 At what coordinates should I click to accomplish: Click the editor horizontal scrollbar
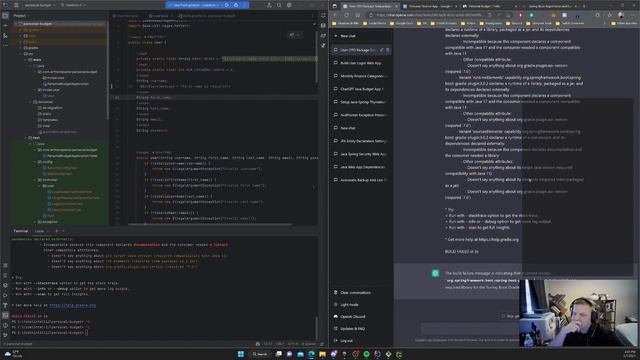[x=210, y=224]
